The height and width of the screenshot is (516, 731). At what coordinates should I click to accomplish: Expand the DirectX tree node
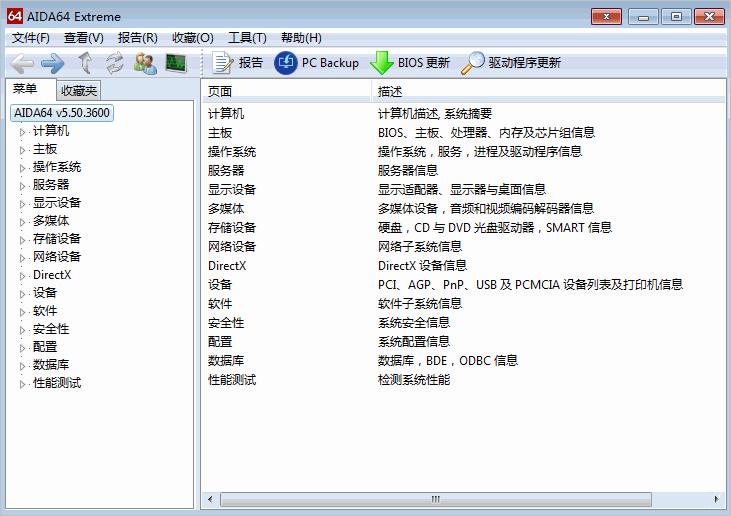tap(22, 276)
